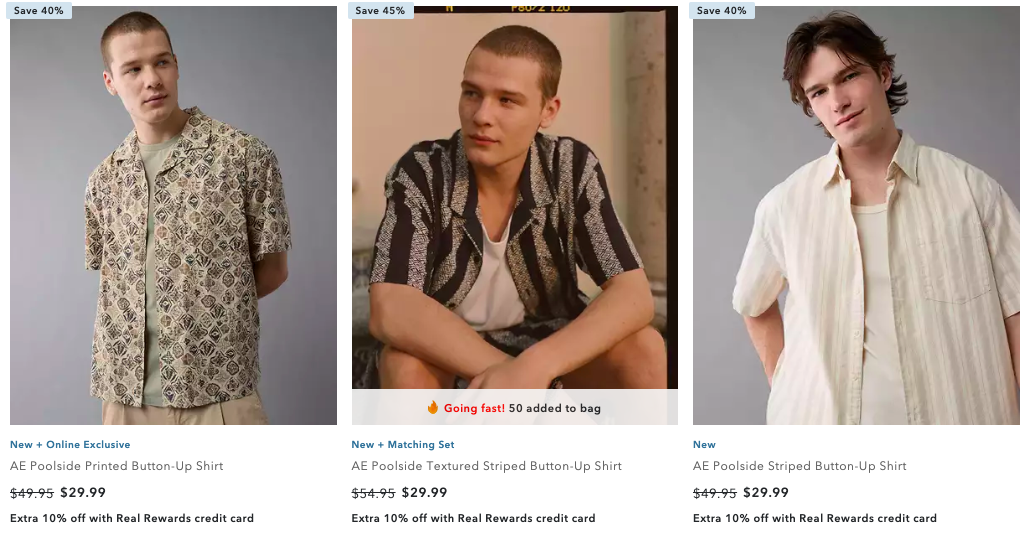
Task: Open AE Poolside Textured Striped Button-Up Shirt link
Action: point(486,466)
